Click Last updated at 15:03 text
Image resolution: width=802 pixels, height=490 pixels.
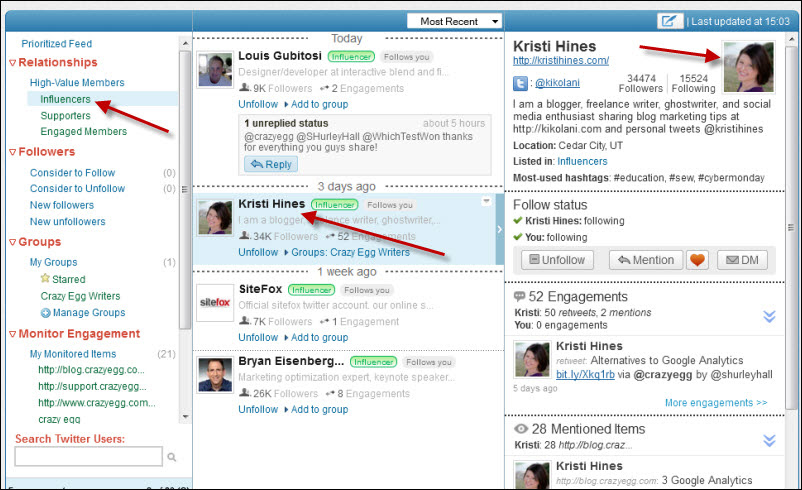coord(741,21)
